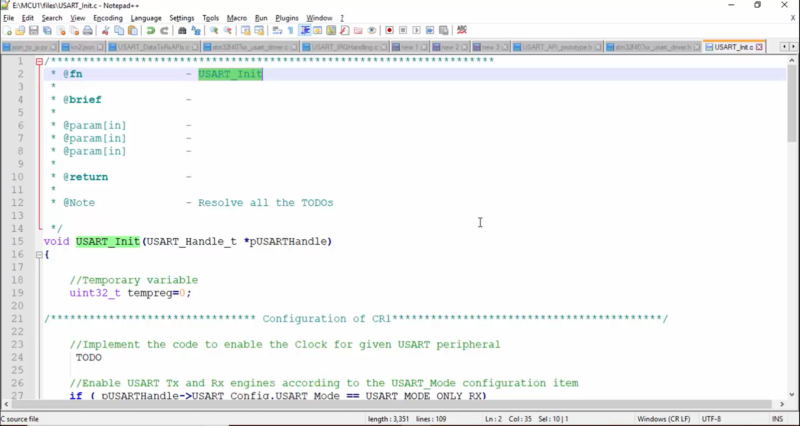Open the Search menu
This screenshot has width=800, height=426.
pyautogui.click(x=52, y=18)
